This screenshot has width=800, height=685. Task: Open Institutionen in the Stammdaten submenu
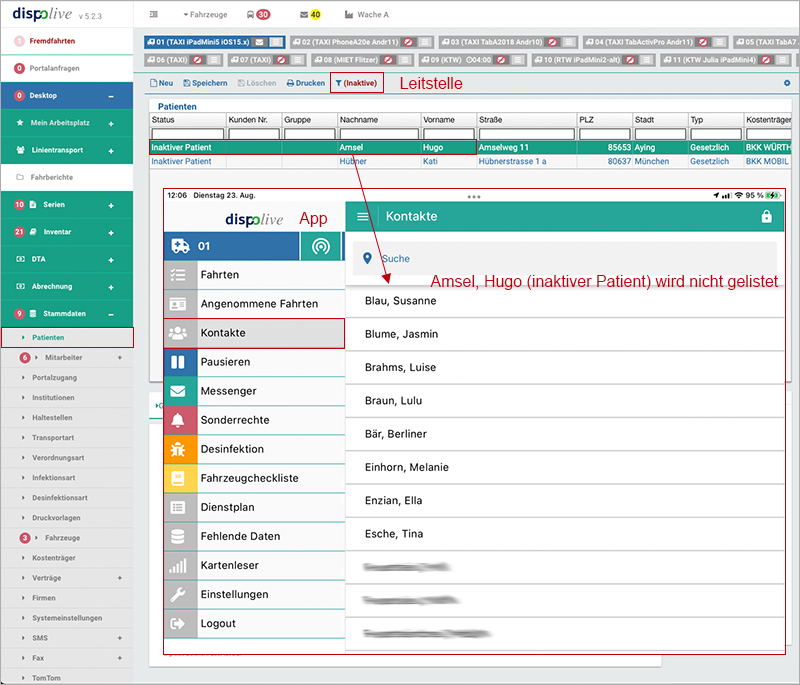pyautogui.click(x=53, y=398)
